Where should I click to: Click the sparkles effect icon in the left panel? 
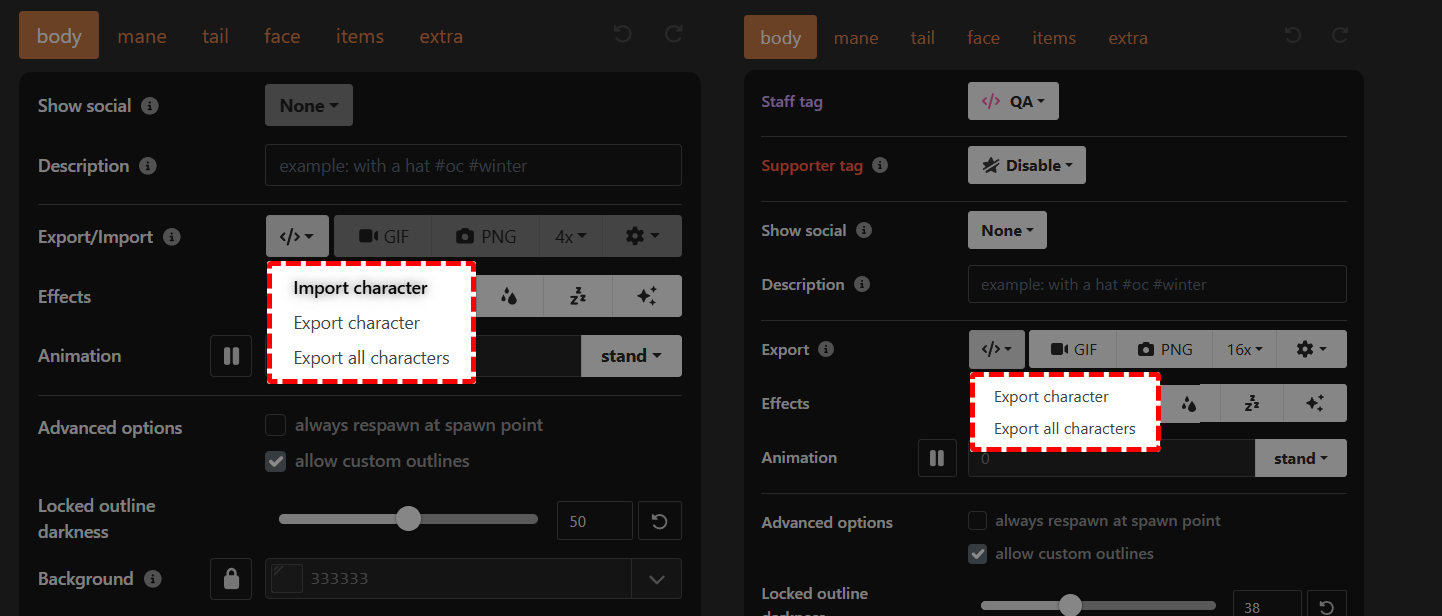coord(647,296)
